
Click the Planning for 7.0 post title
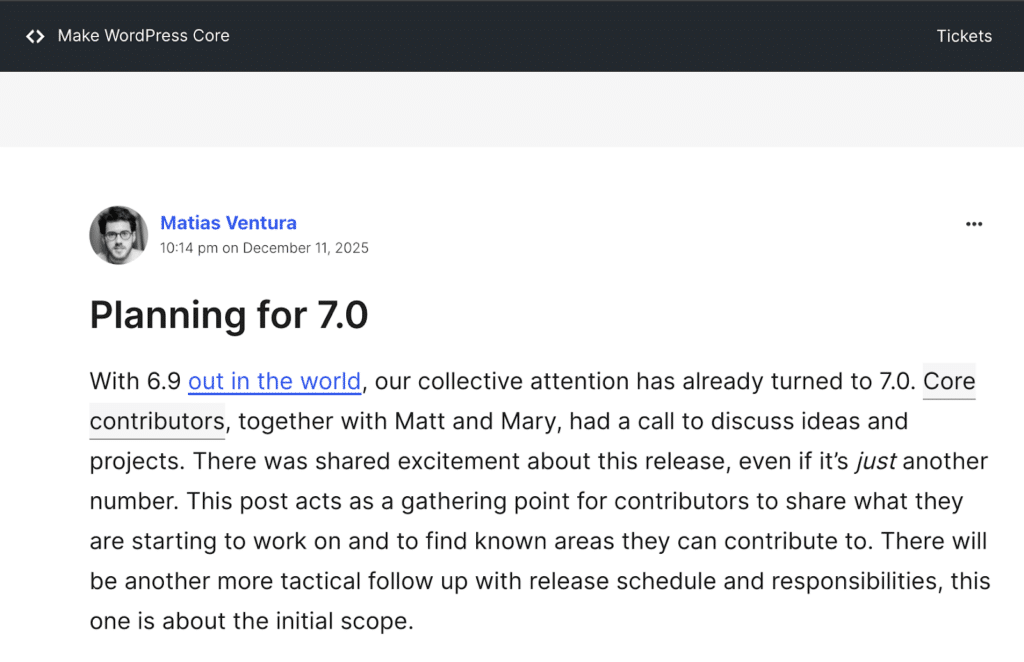point(229,315)
